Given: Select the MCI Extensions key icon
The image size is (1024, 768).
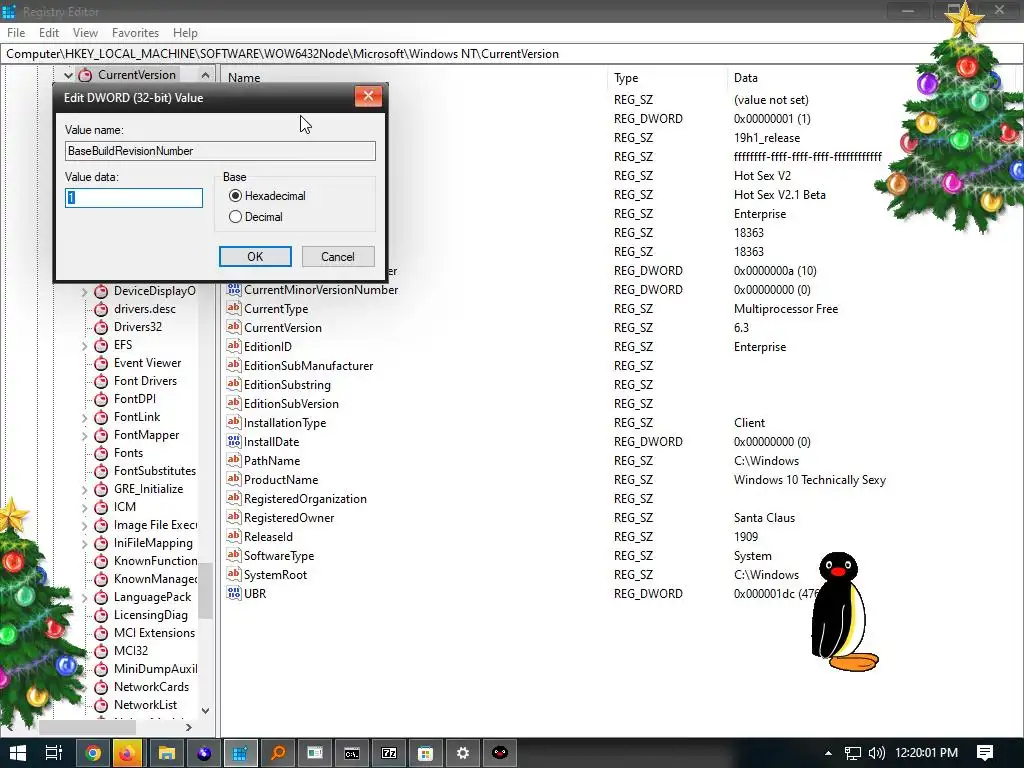Looking at the screenshot, I should click(101, 633).
